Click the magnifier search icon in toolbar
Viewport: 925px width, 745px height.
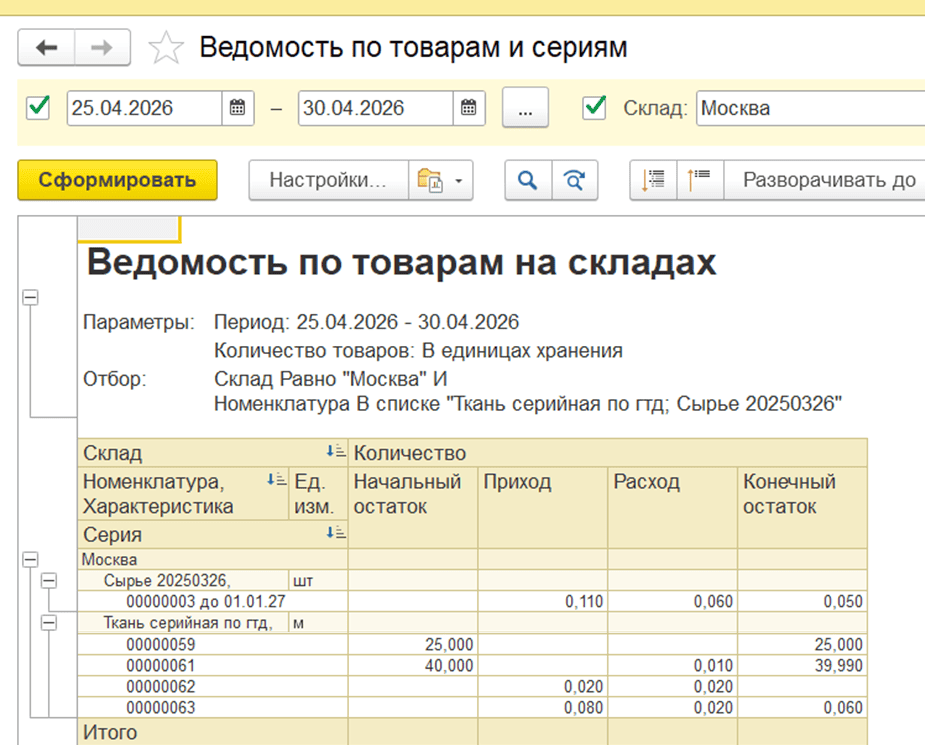[528, 181]
